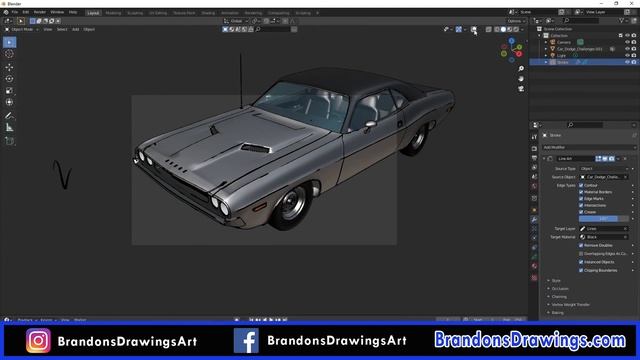Collapse the Collection tree in the outliner

click(x=540, y=36)
